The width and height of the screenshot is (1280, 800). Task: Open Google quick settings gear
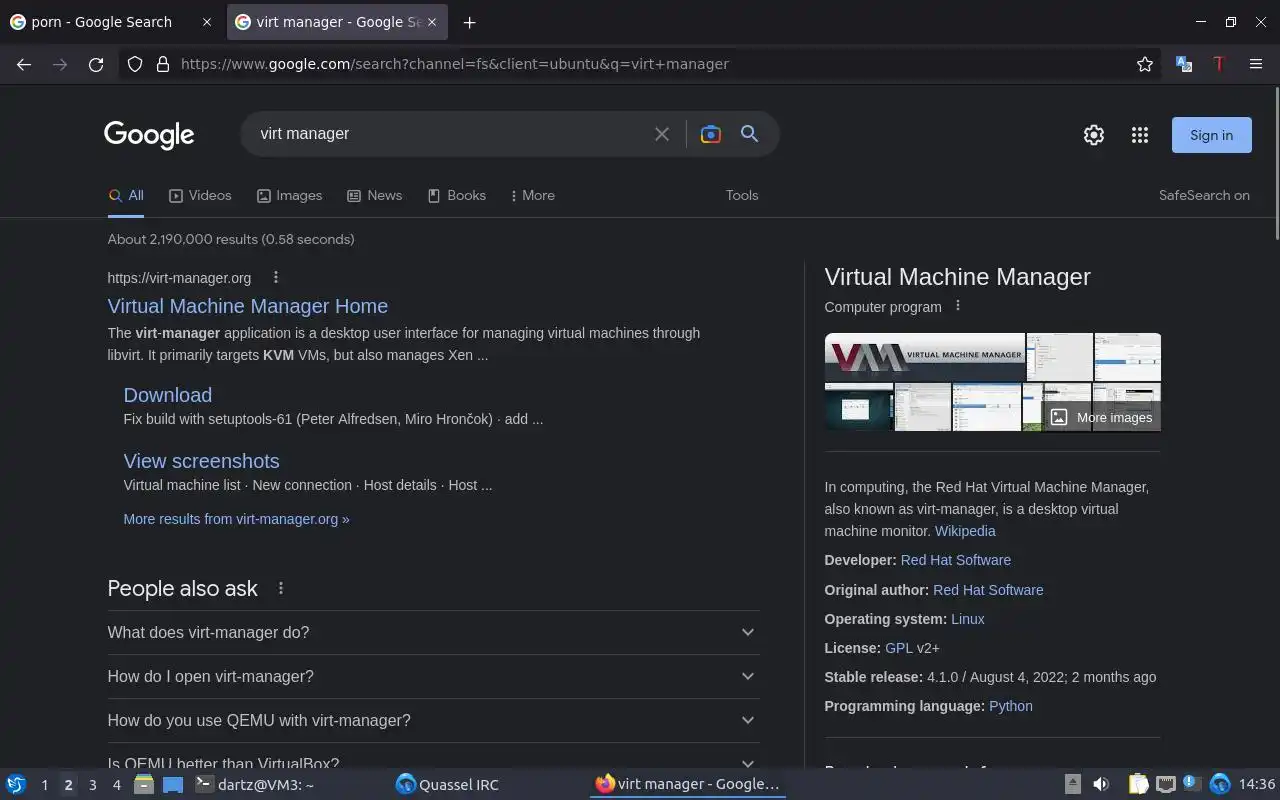[1094, 135]
